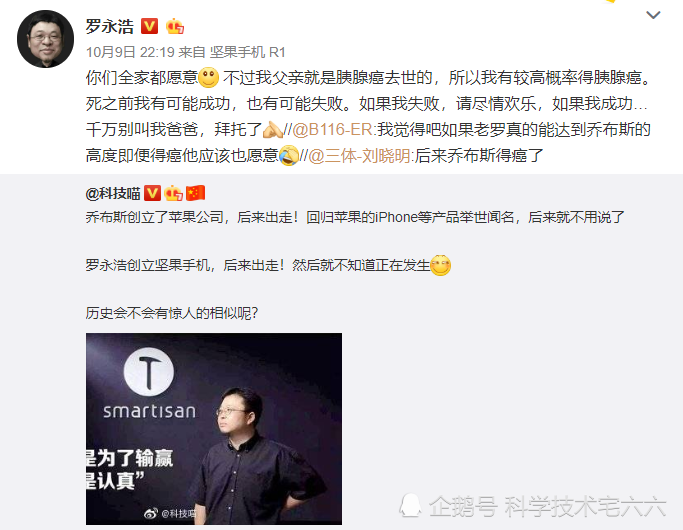
Task: Click the smiling emoji after 你们全家都愿意
Action: click(209, 78)
